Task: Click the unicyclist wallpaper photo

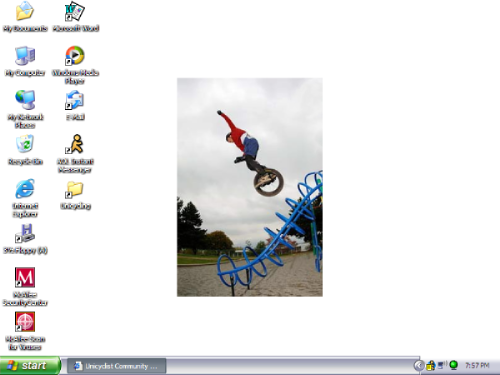Action: click(250, 187)
